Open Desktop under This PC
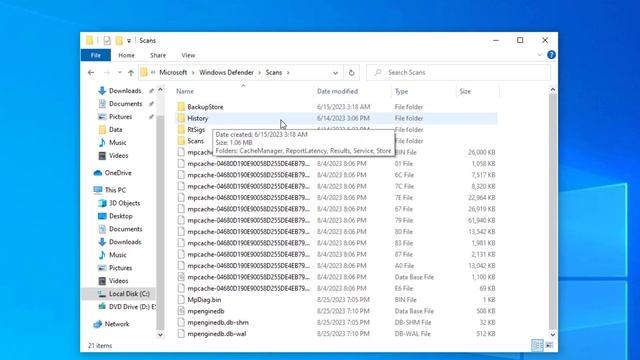The height and width of the screenshot is (360, 640). coord(120,216)
